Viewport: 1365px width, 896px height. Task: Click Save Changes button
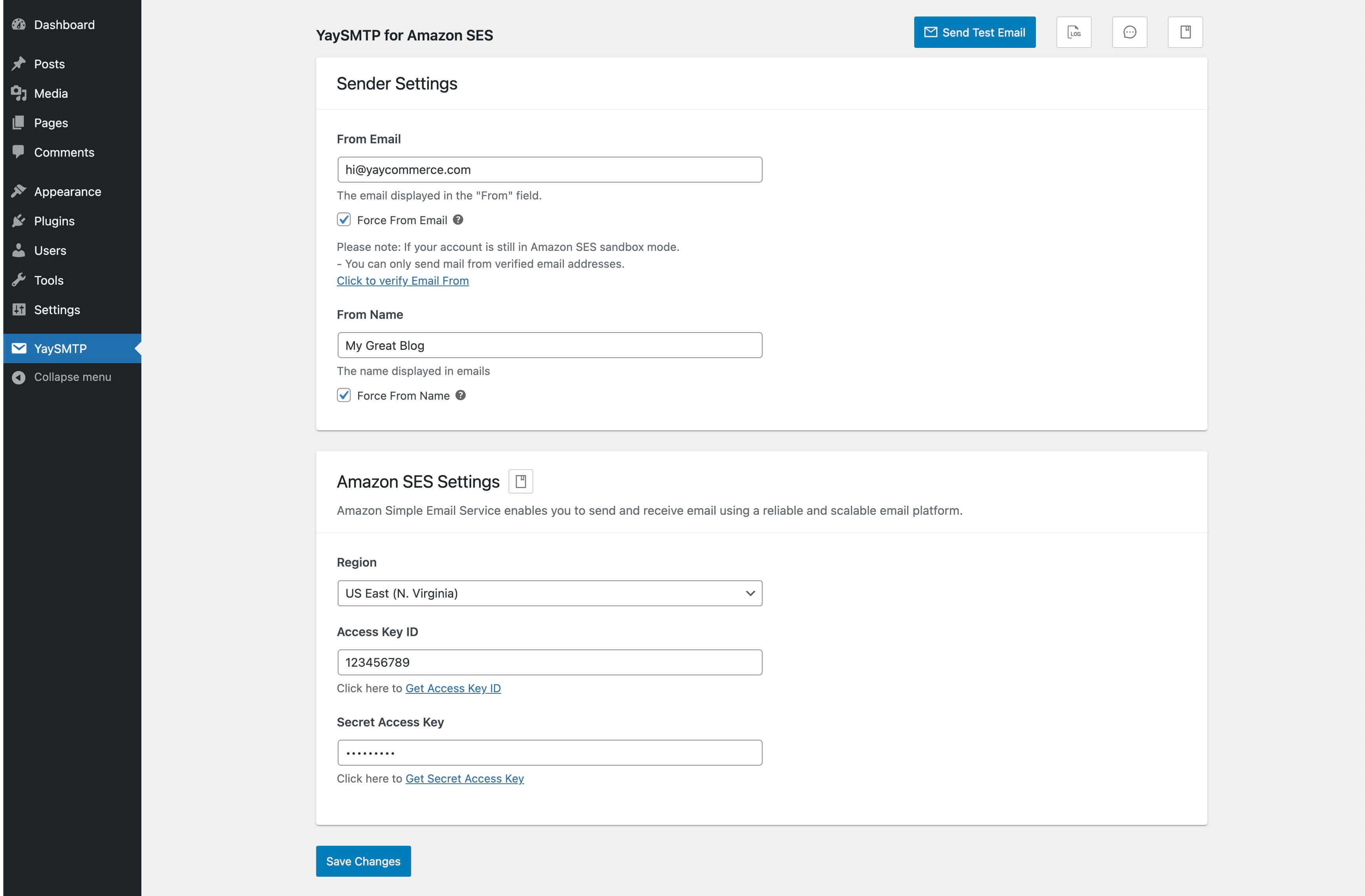click(x=363, y=861)
